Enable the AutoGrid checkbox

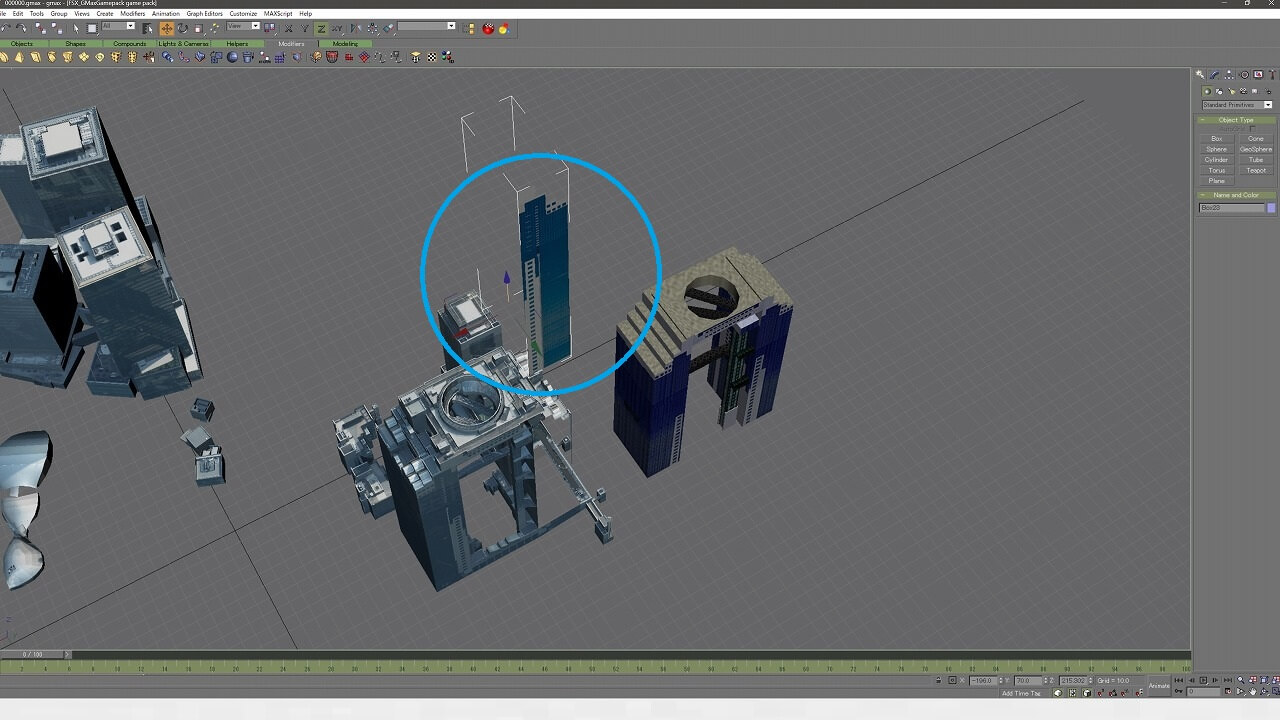pyautogui.click(x=1252, y=129)
